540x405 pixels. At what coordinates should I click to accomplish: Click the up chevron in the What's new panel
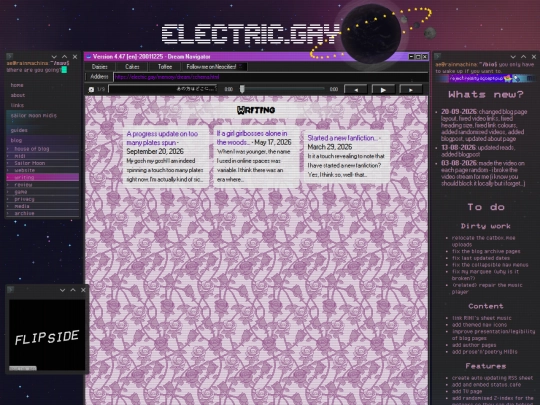click(523, 56)
